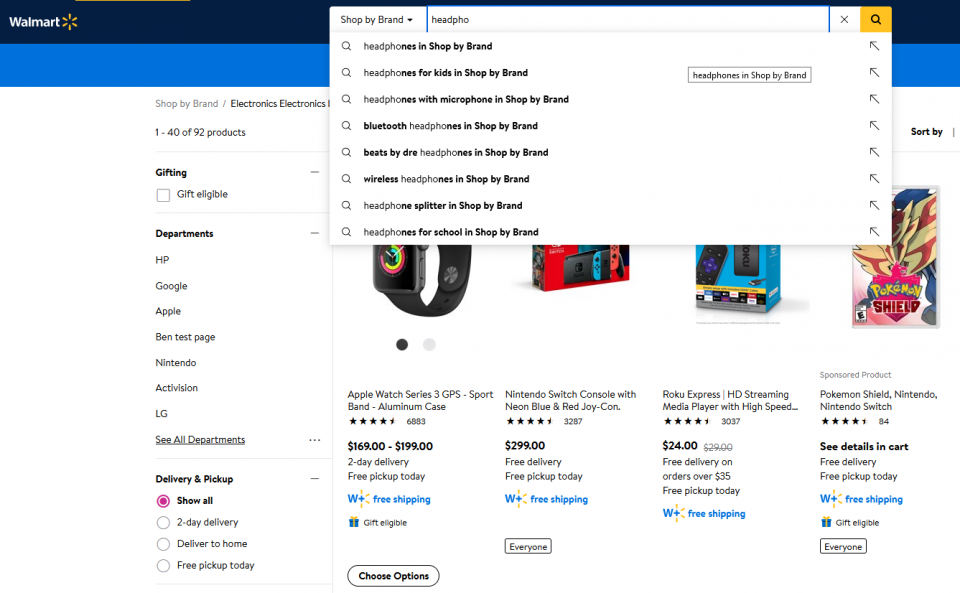Collapse the Gifting filter section
Viewport: 960px width, 593px height.
pyautogui.click(x=315, y=173)
